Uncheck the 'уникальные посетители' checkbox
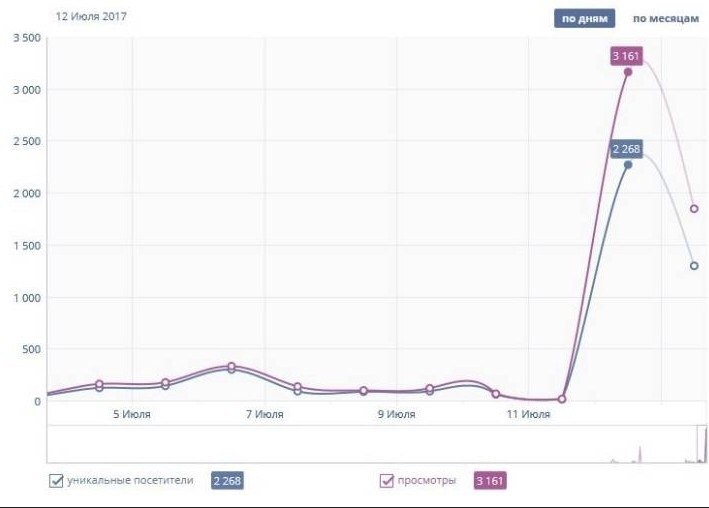This screenshot has width=709, height=508. 56,480
